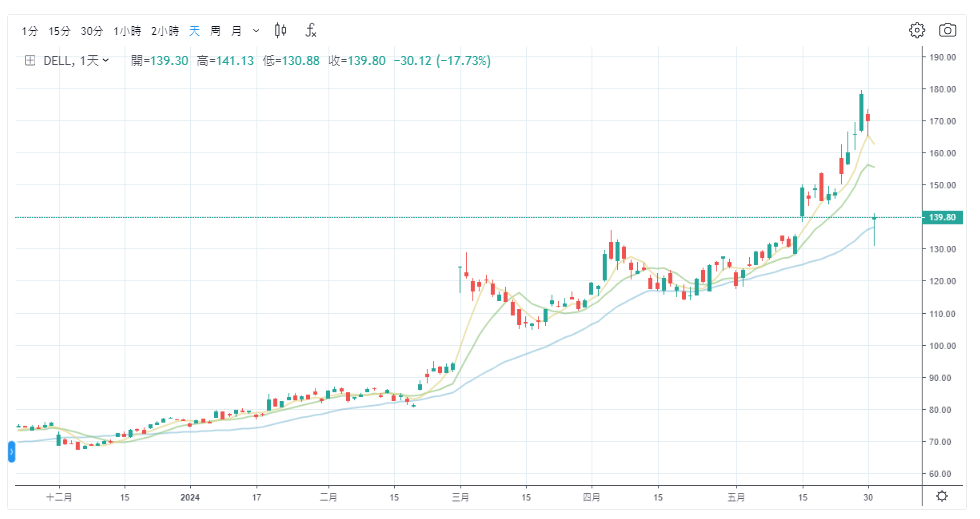Click the 60.00 price axis label

(x=942, y=474)
